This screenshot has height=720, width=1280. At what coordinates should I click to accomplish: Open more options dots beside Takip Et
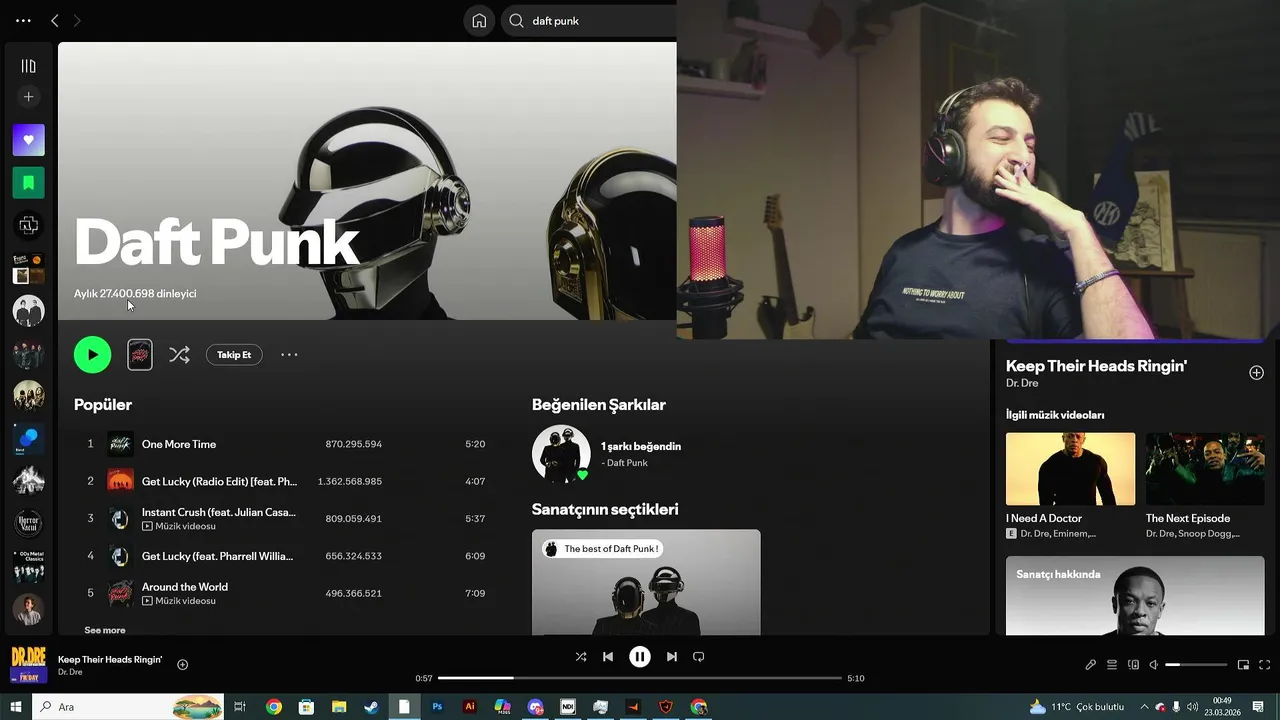coord(289,354)
